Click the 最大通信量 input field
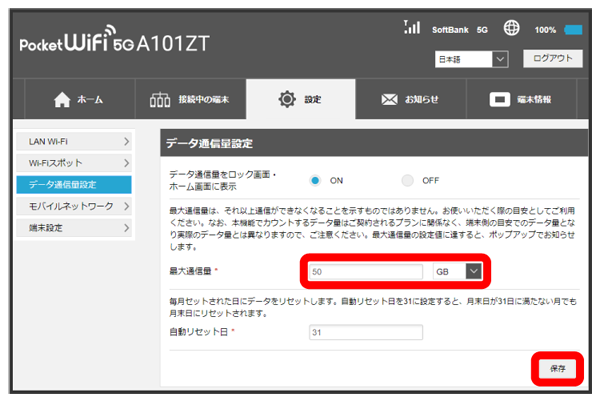 [x=366, y=271]
